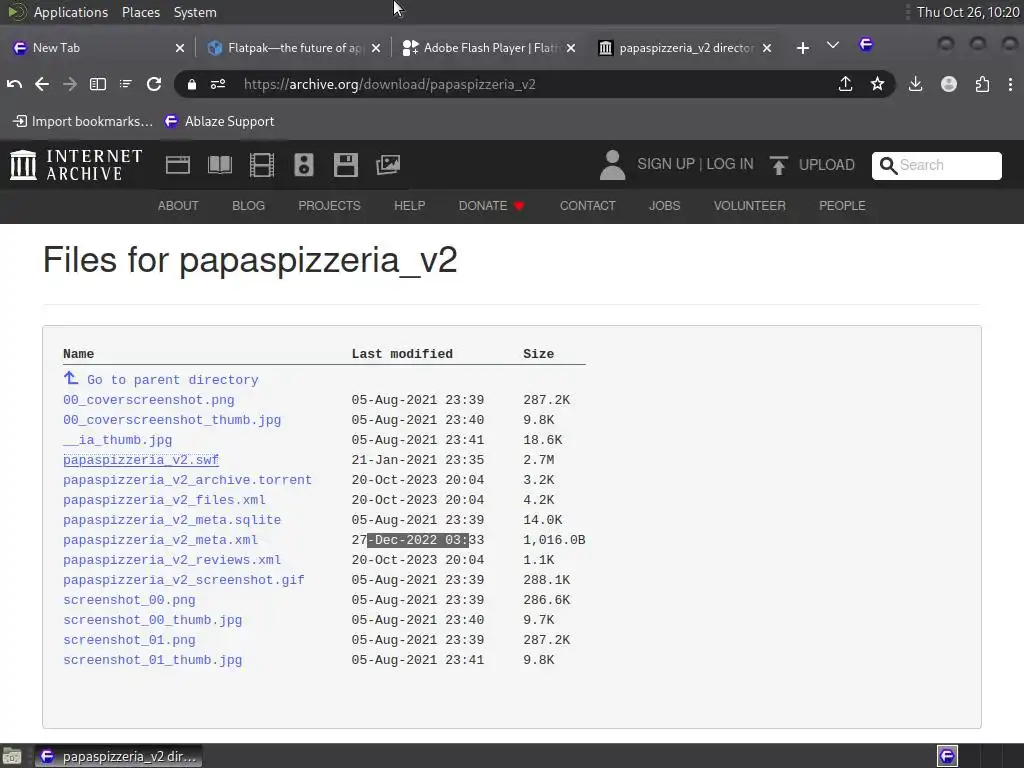1024x768 pixels.
Task: Close the papaspizzeria_v2 directory tab
Action: (x=767, y=48)
